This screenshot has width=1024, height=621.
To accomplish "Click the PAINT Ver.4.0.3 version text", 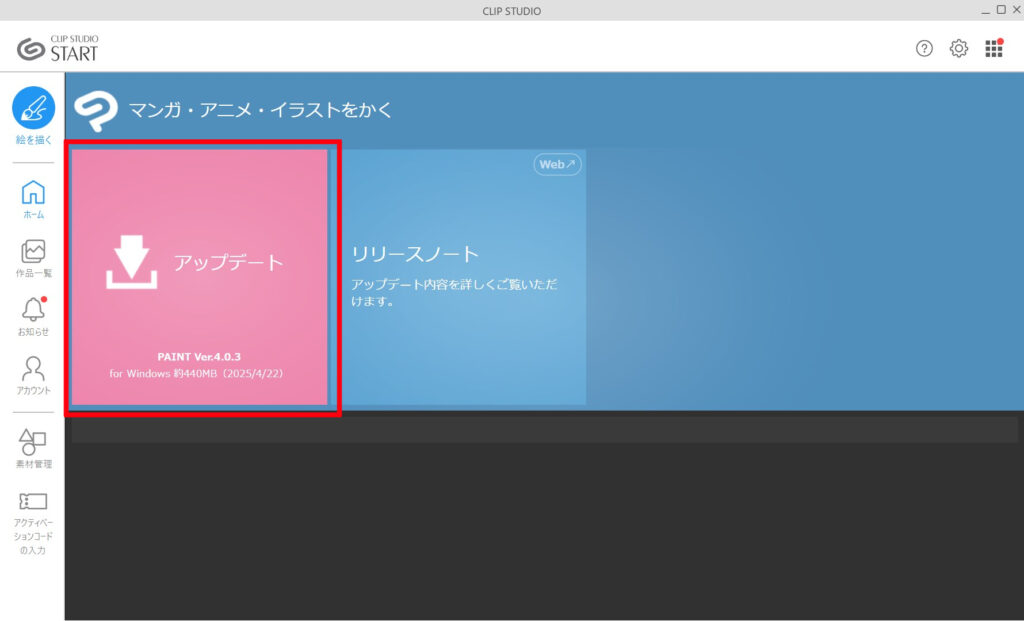I will 199,357.
